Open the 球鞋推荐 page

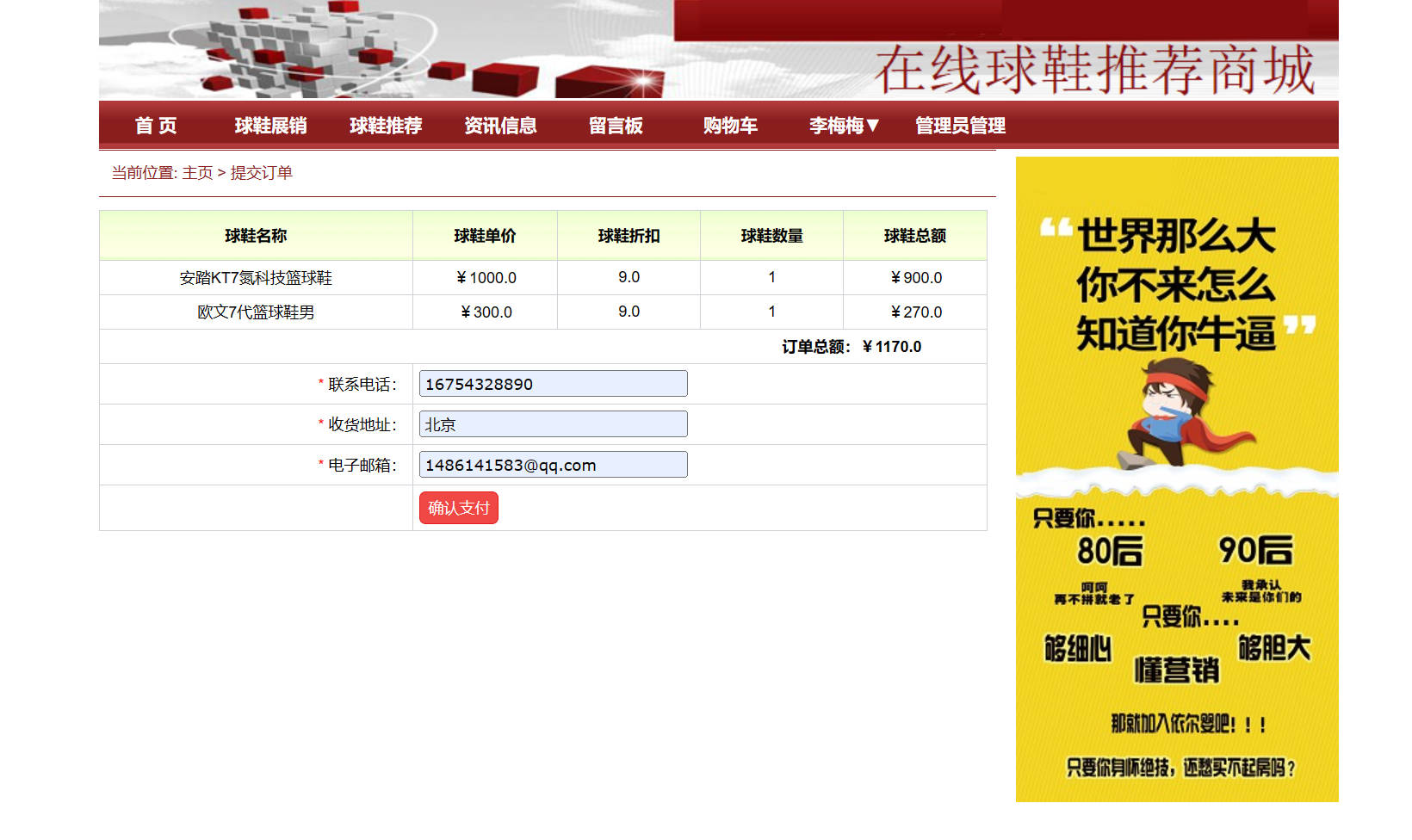click(386, 126)
